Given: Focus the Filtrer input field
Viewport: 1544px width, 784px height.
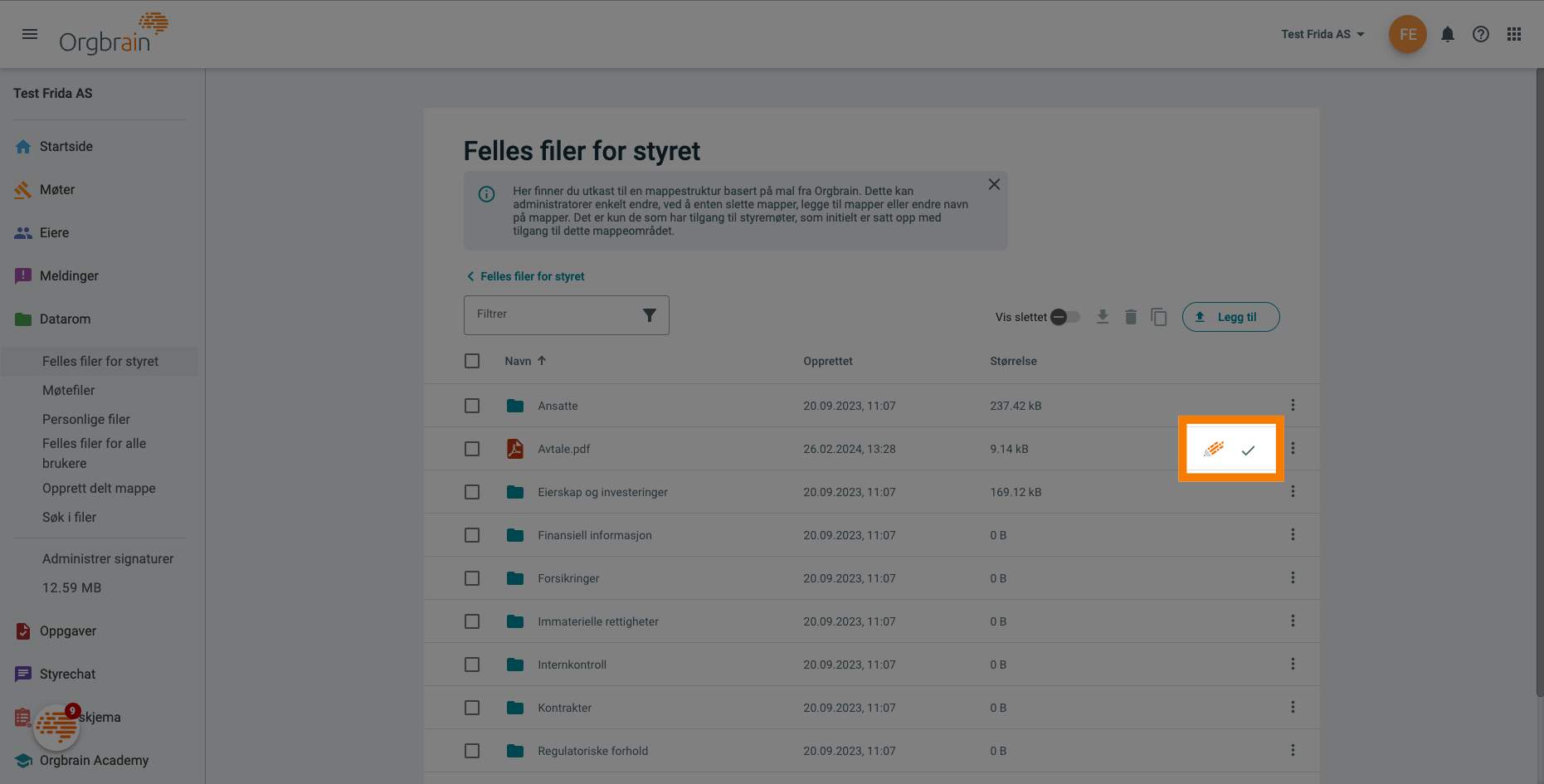Looking at the screenshot, I should click(x=567, y=315).
